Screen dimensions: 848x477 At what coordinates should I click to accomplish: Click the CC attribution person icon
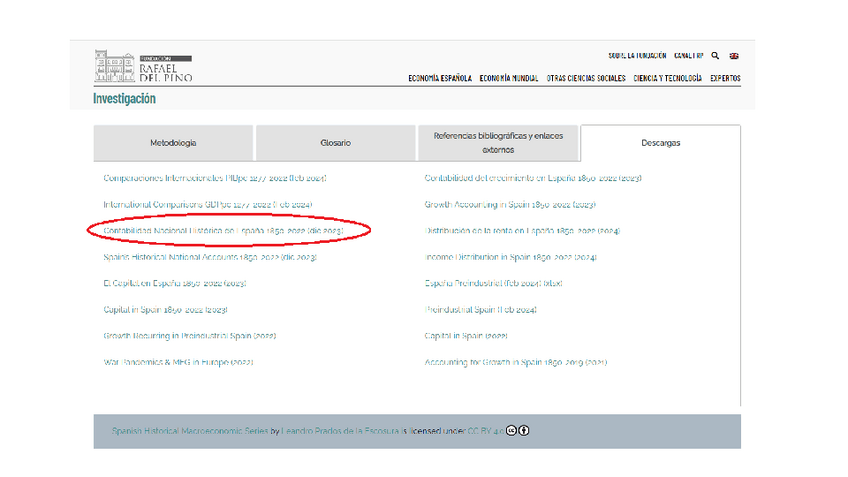(523, 431)
